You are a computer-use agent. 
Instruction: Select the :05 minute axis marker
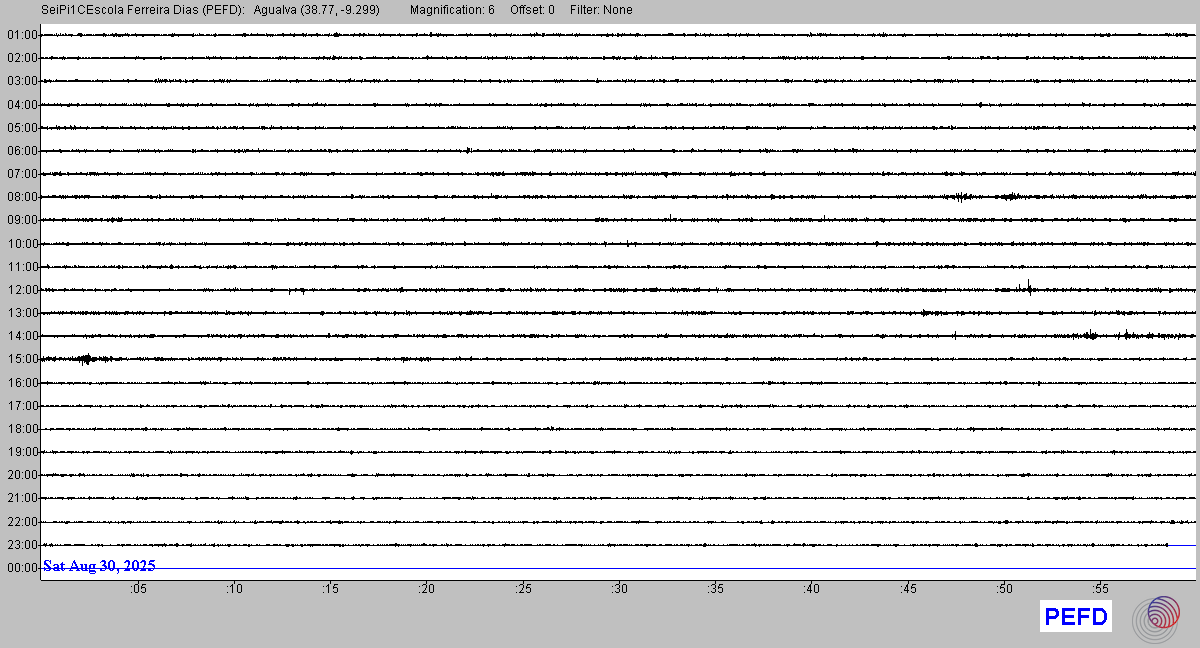click(137, 589)
